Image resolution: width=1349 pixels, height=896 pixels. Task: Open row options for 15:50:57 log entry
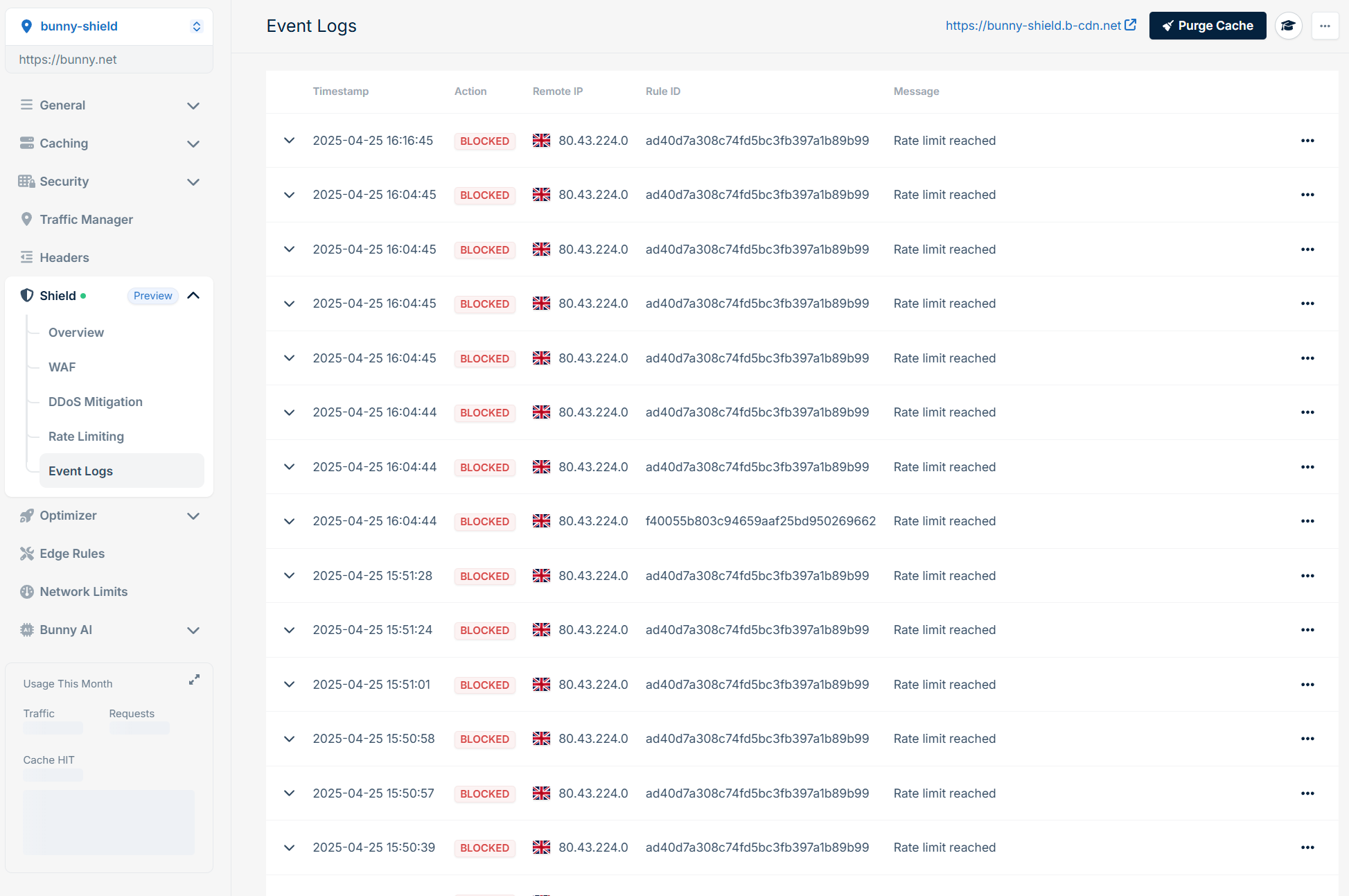tap(1307, 793)
